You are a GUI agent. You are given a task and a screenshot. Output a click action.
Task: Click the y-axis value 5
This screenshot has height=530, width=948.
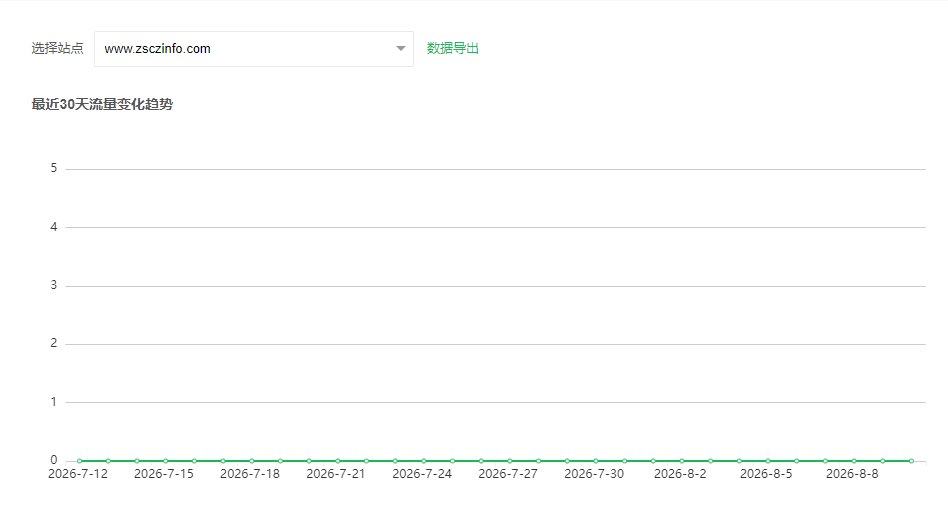click(54, 168)
